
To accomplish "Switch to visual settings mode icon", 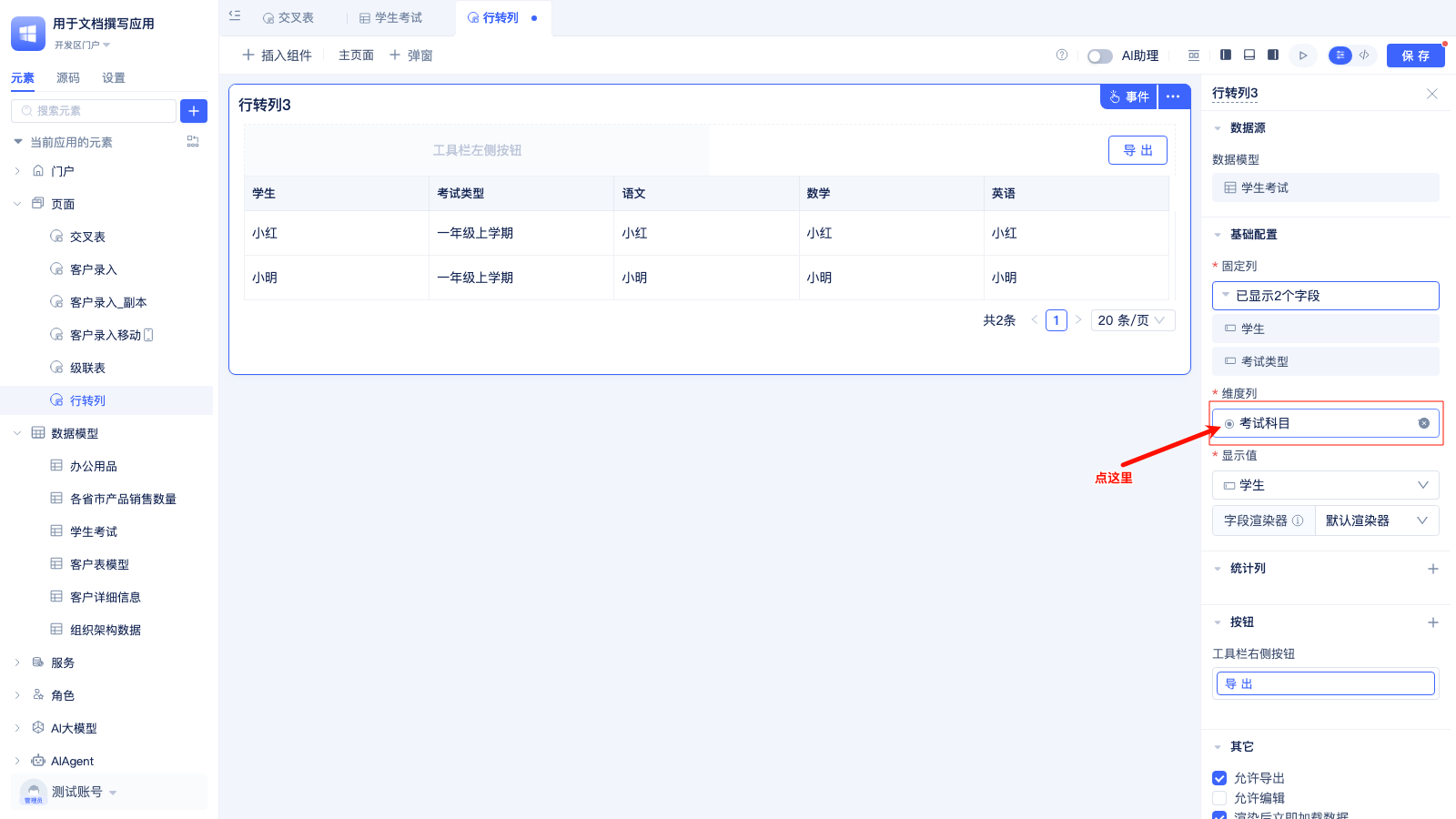I will pos(1340,56).
